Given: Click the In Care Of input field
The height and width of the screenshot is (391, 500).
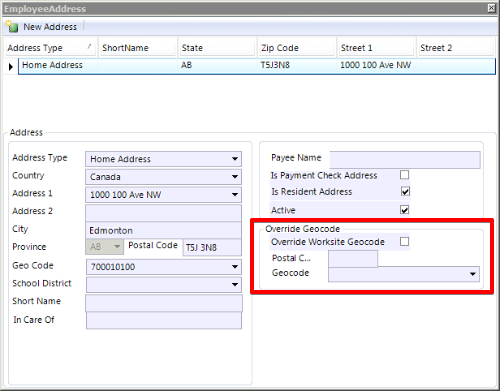Looking at the screenshot, I should [164, 320].
